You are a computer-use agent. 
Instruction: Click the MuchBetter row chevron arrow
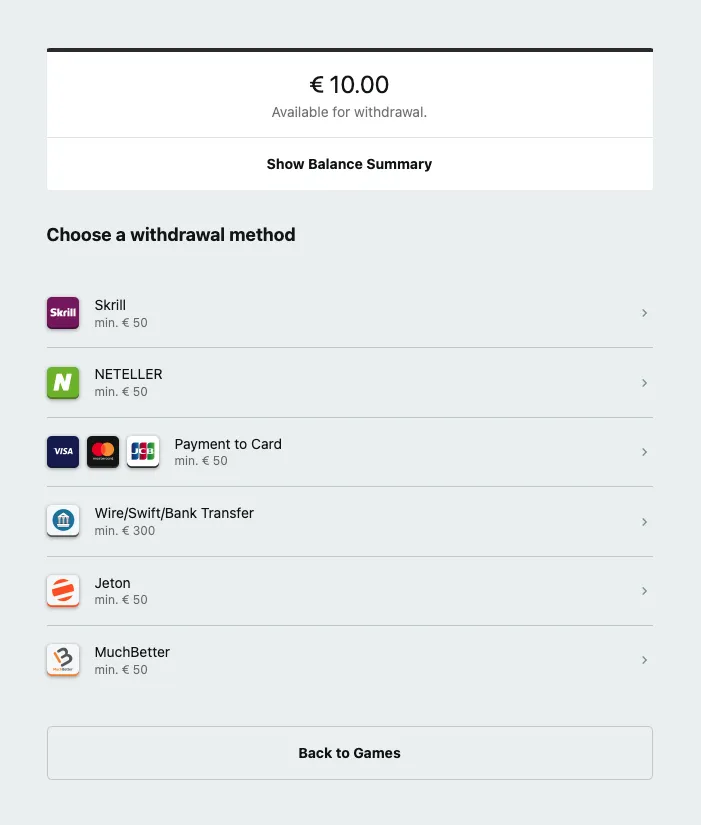644,660
